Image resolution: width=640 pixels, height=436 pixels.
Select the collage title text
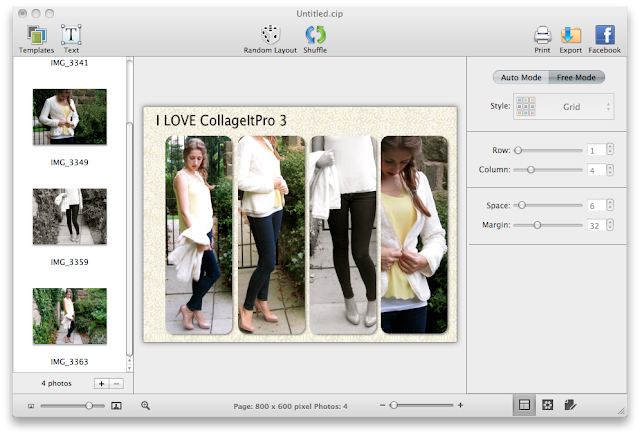[221, 120]
